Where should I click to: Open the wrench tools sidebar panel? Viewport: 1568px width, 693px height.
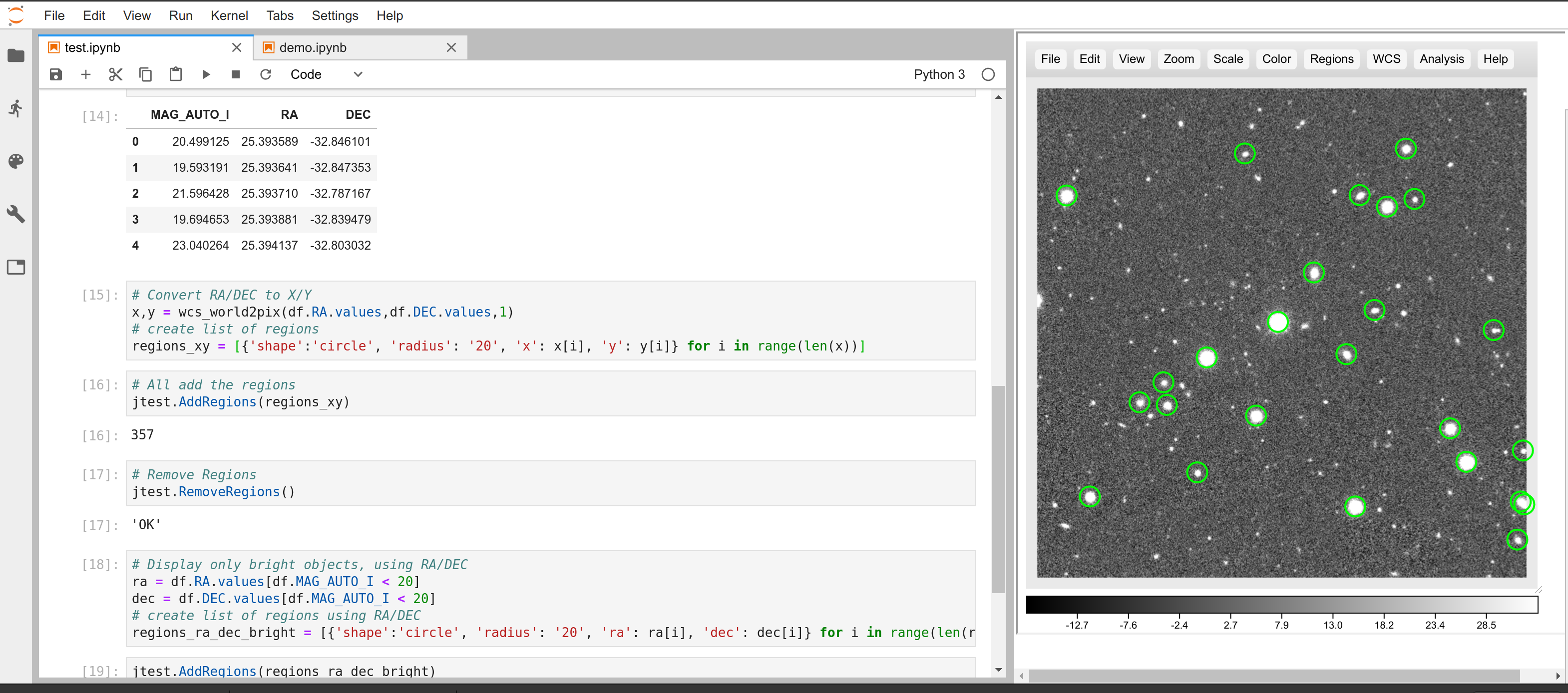[x=16, y=214]
